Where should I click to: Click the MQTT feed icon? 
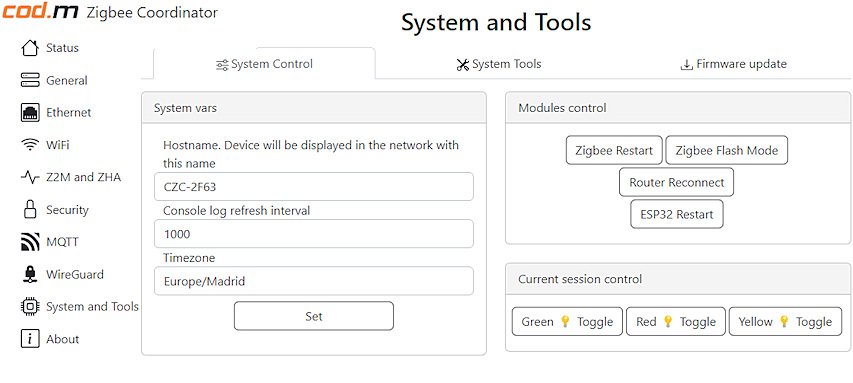click(30, 242)
